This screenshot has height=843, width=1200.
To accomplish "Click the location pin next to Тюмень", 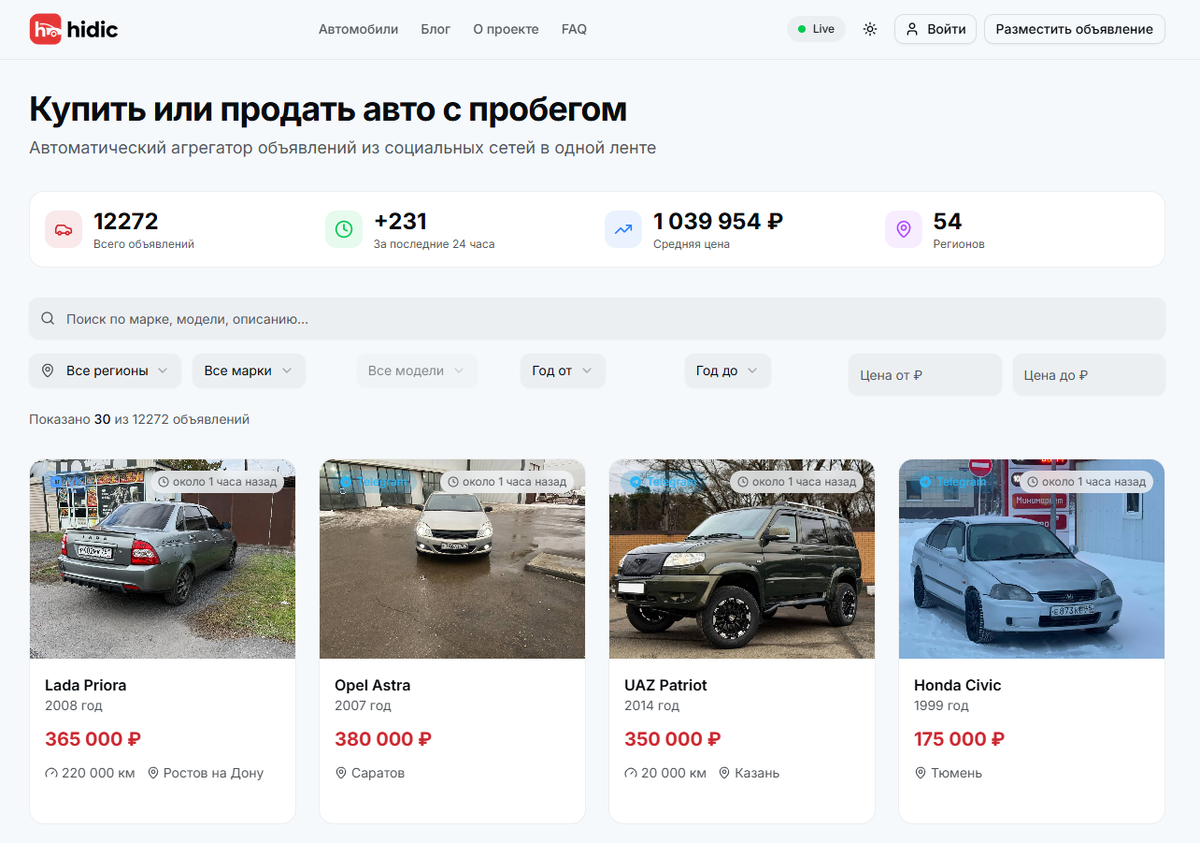I will (x=921, y=773).
